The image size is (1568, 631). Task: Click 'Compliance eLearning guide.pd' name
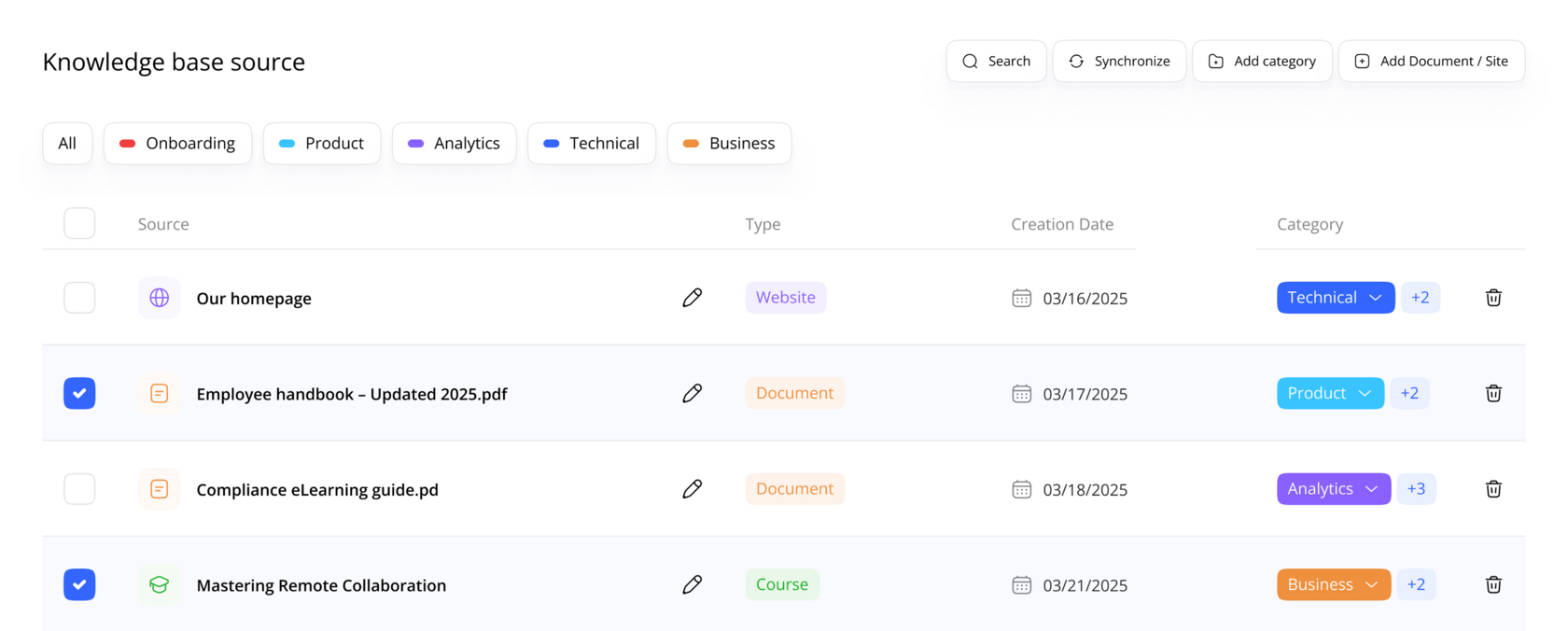[x=317, y=490]
